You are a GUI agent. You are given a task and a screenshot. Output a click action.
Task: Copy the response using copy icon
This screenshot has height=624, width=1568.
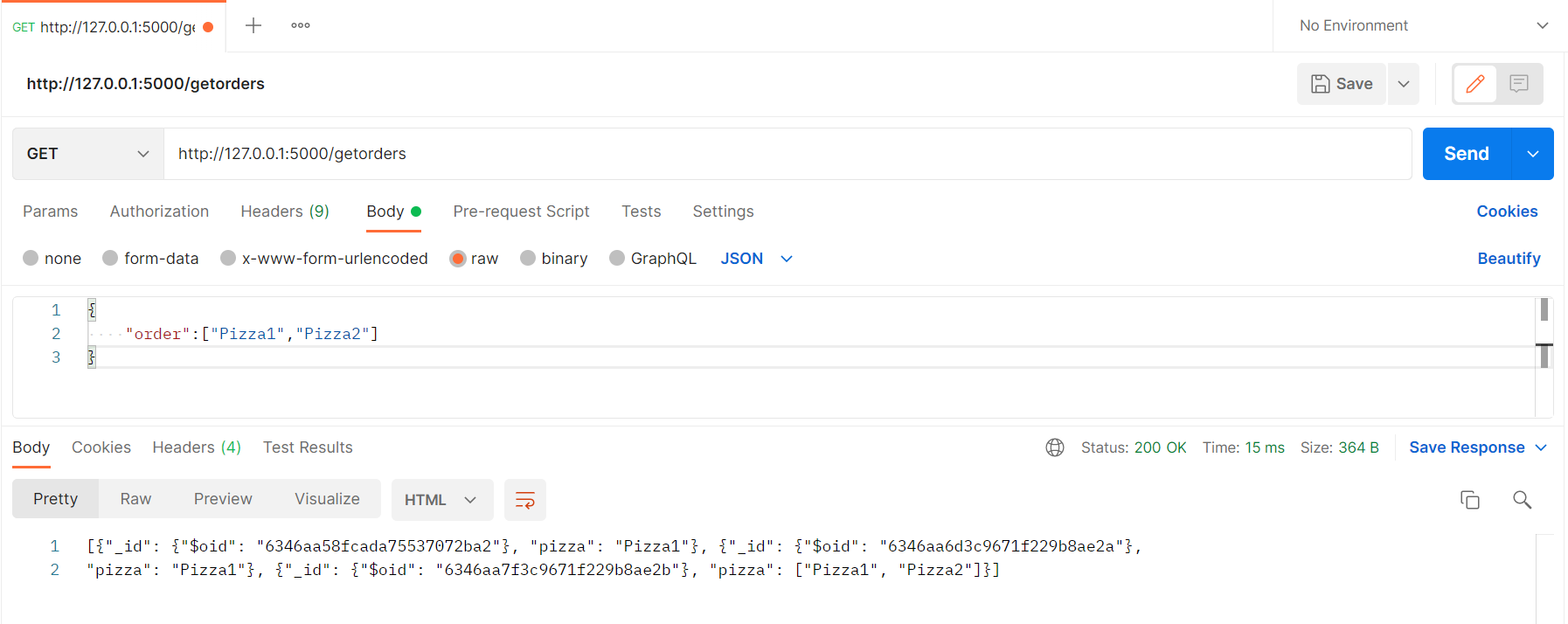pos(1470,499)
